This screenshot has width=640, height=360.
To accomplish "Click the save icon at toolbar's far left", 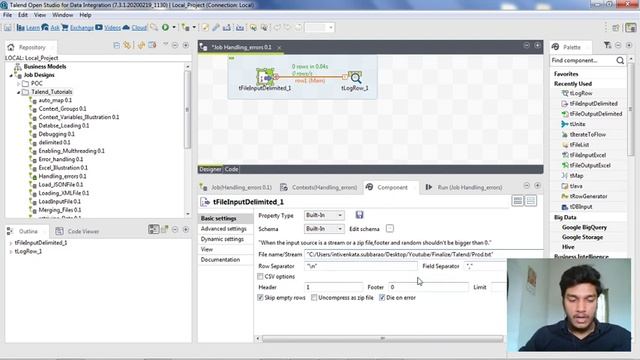I will pos(8,27).
